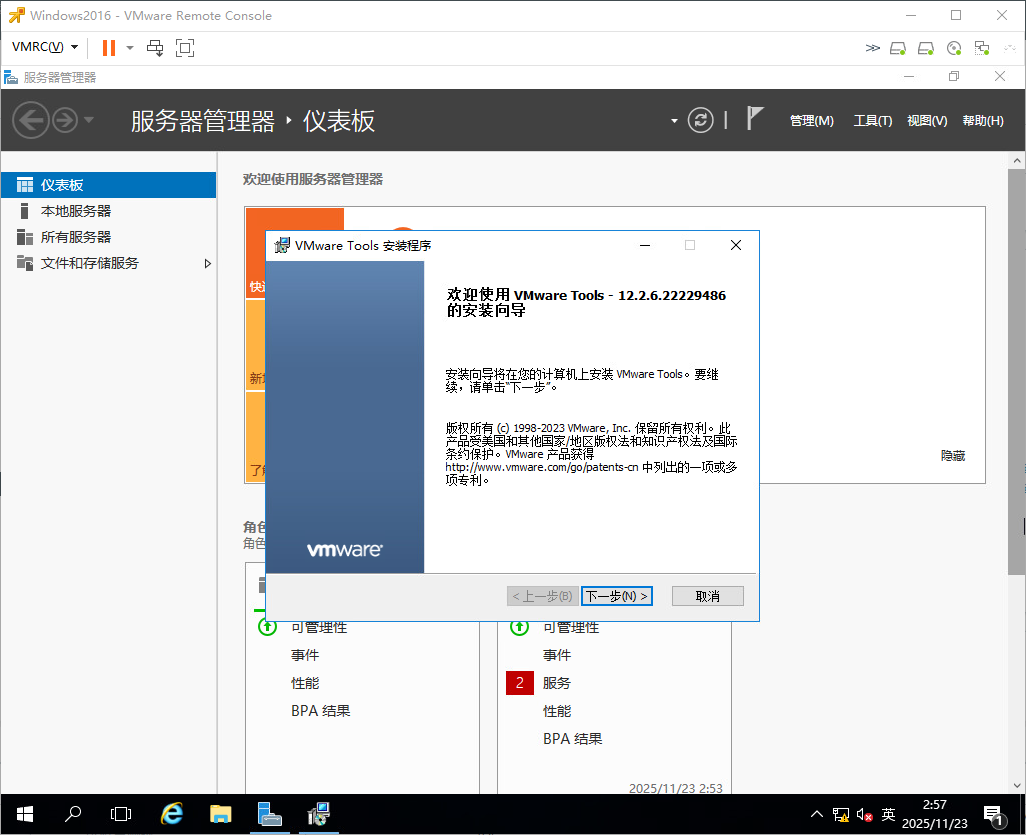Select 本地服务器 in the sidebar
The width and height of the screenshot is (1026, 835).
pos(109,211)
